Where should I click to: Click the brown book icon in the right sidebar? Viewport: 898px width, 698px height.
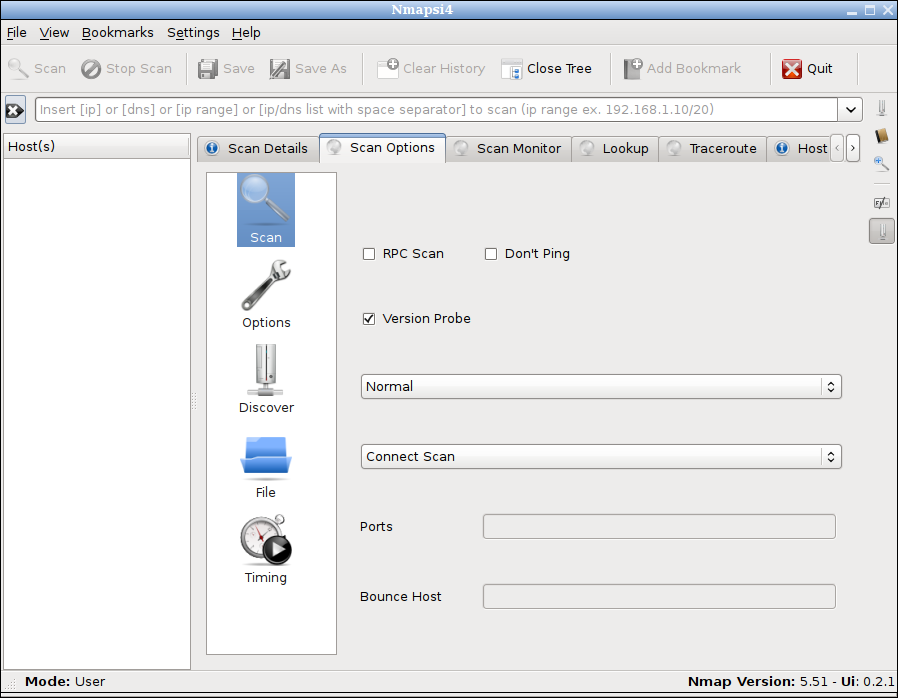882,136
